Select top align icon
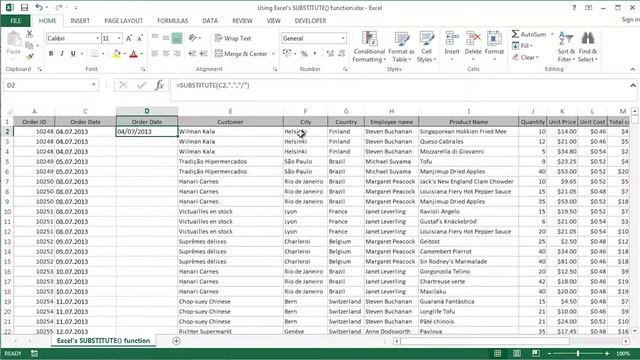Screen dimensions: 640x360 coord(155,38)
